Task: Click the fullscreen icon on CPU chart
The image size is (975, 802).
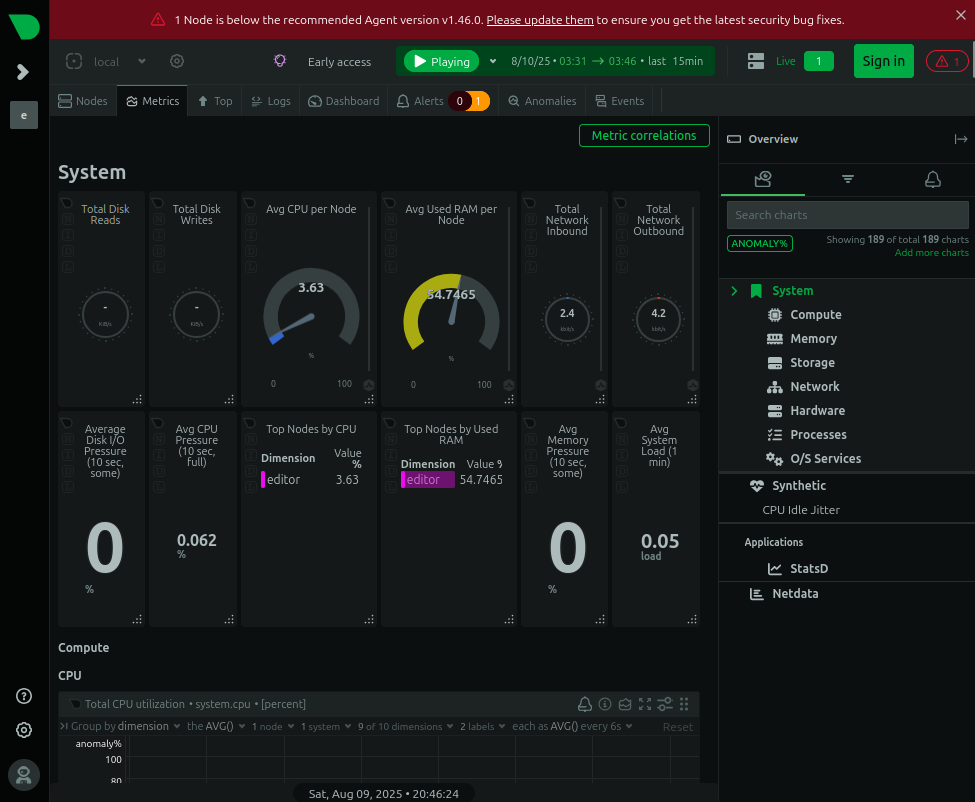Action: point(645,704)
